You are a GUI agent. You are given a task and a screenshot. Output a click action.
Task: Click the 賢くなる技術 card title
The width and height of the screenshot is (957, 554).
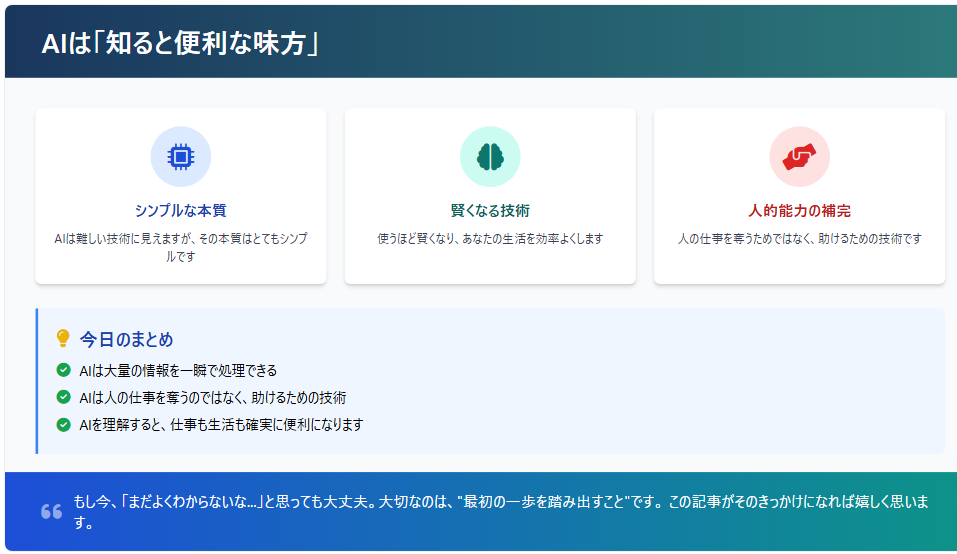coord(489,211)
